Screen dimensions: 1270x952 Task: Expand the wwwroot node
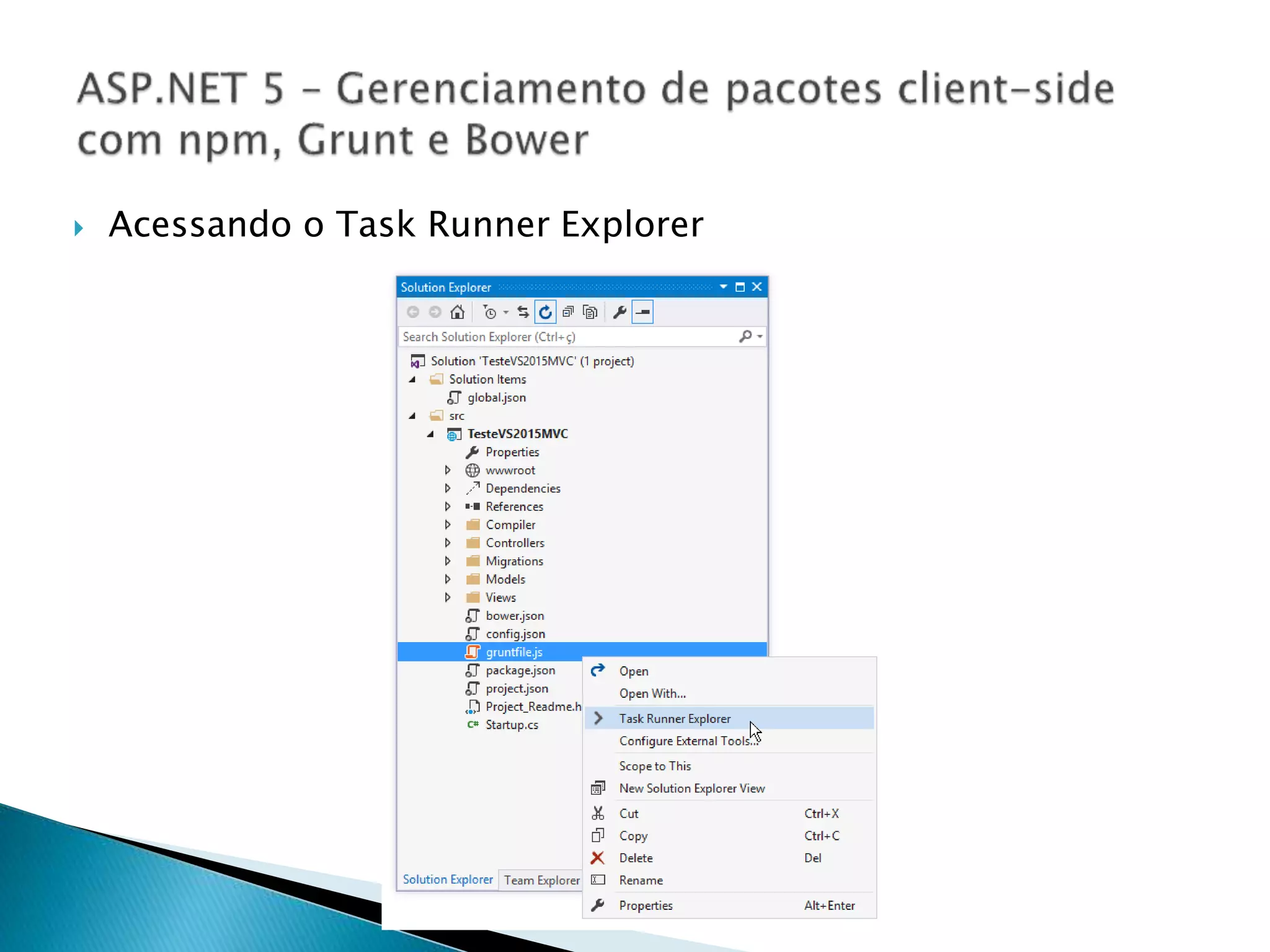pyautogui.click(x=448, y=470)
